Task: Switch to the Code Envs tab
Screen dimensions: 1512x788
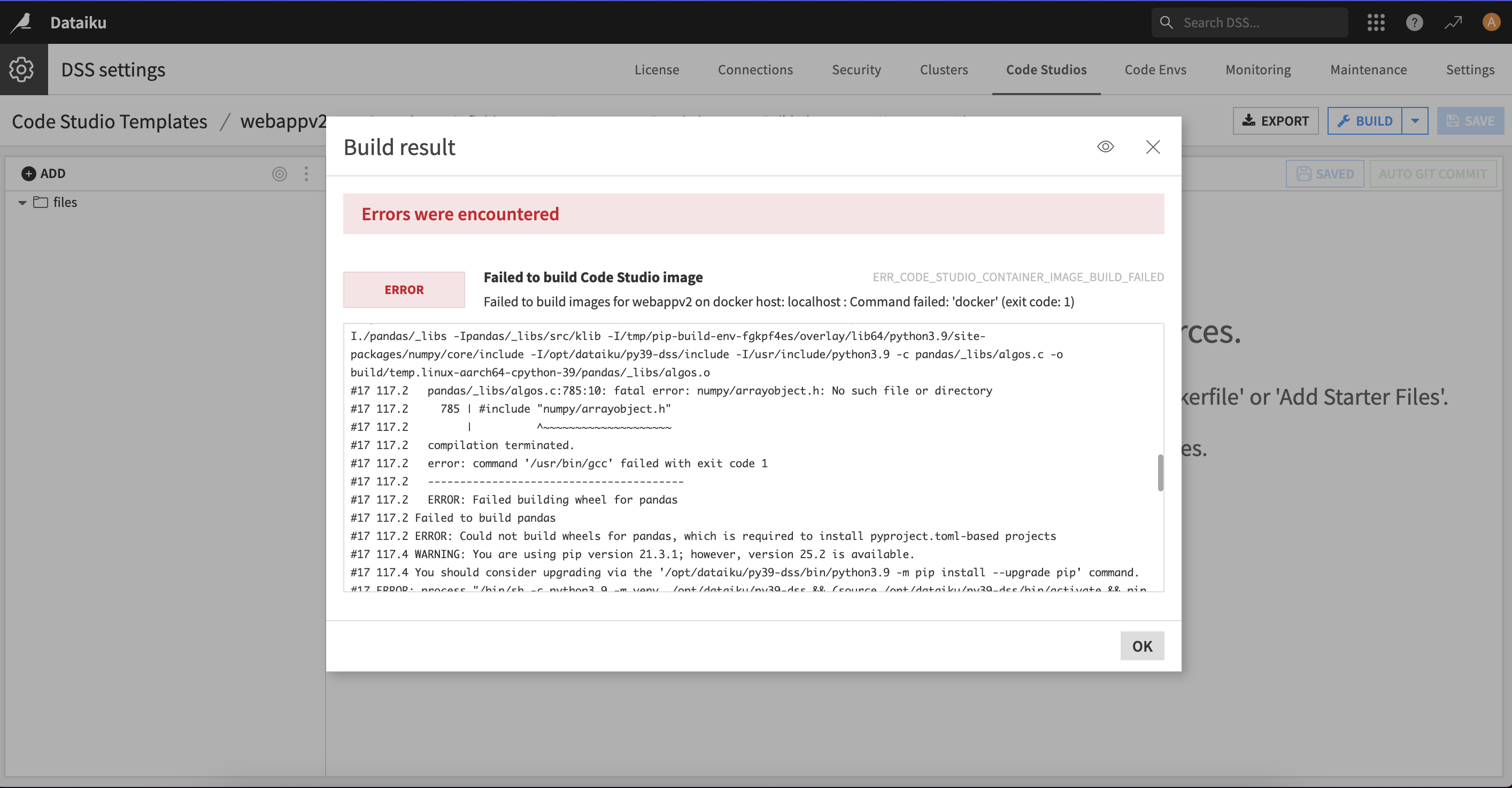Action: 1155,70
